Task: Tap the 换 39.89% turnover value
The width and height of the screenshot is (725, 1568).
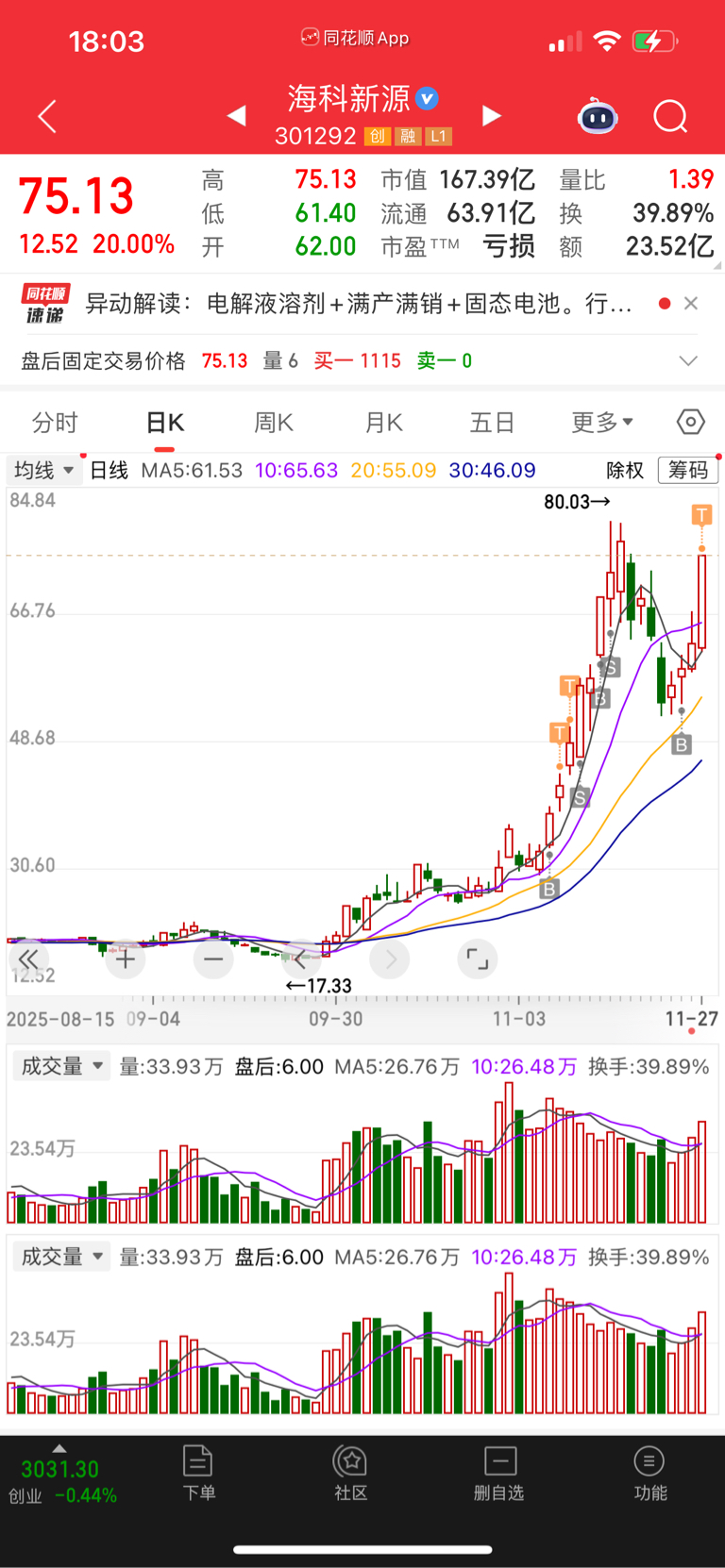Action: coord(672,213)
